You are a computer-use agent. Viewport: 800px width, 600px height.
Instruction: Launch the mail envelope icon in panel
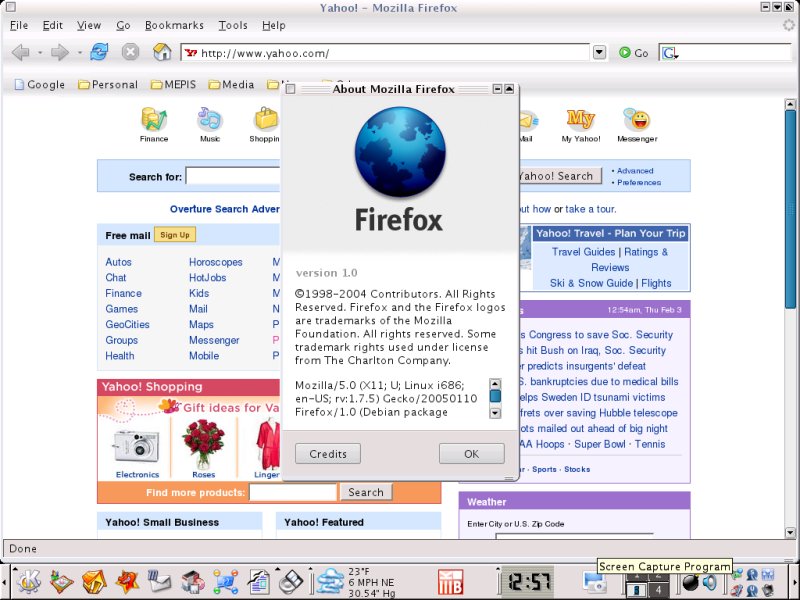pos(160,582)
